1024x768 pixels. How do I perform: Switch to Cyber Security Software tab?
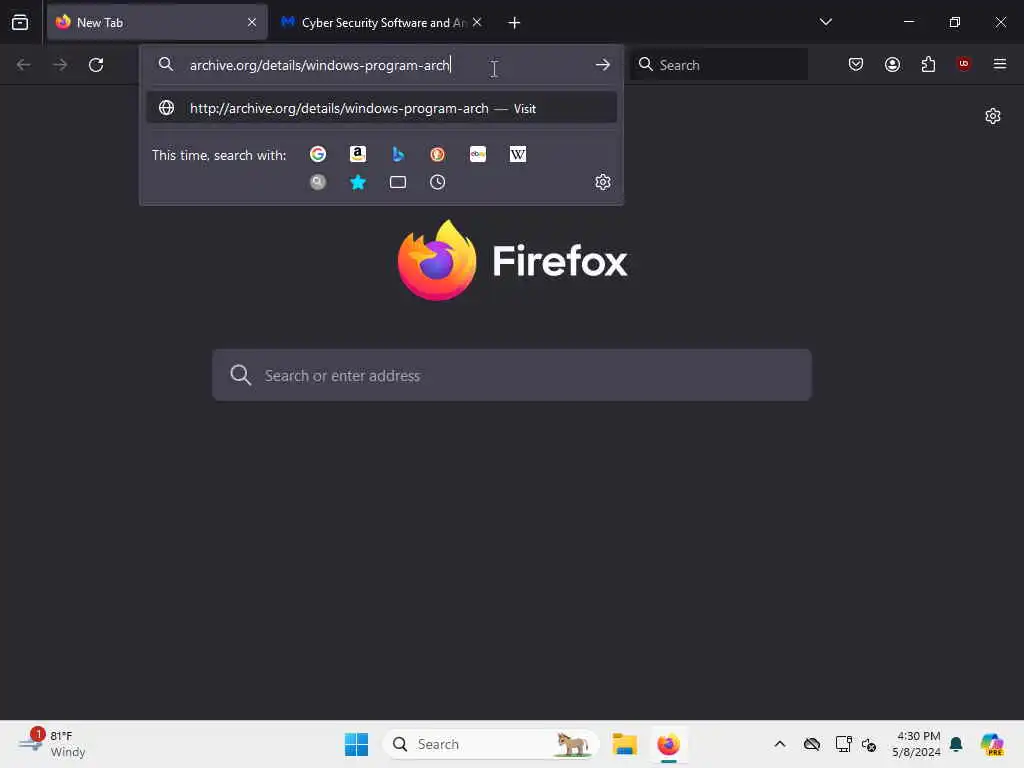pos(382,22)
